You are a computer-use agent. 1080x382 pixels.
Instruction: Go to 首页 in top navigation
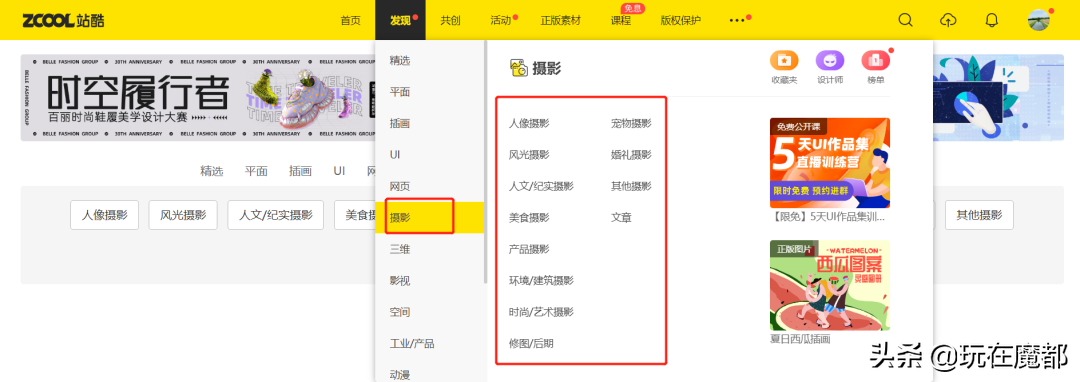coord(350,21)
